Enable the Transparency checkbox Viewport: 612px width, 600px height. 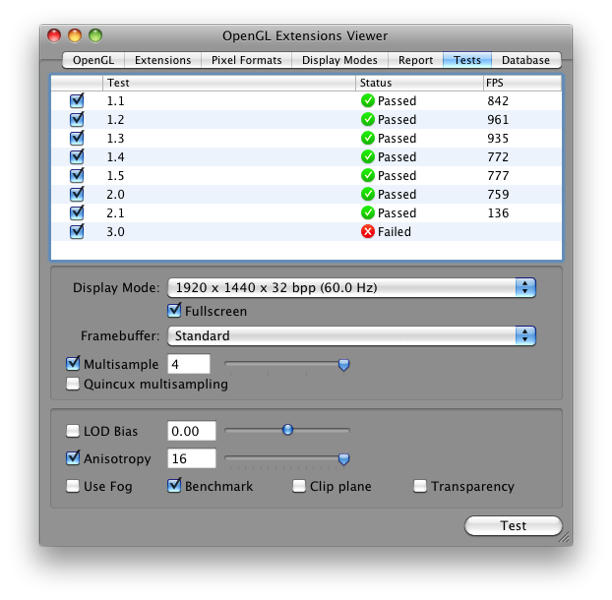coord(420,486)
